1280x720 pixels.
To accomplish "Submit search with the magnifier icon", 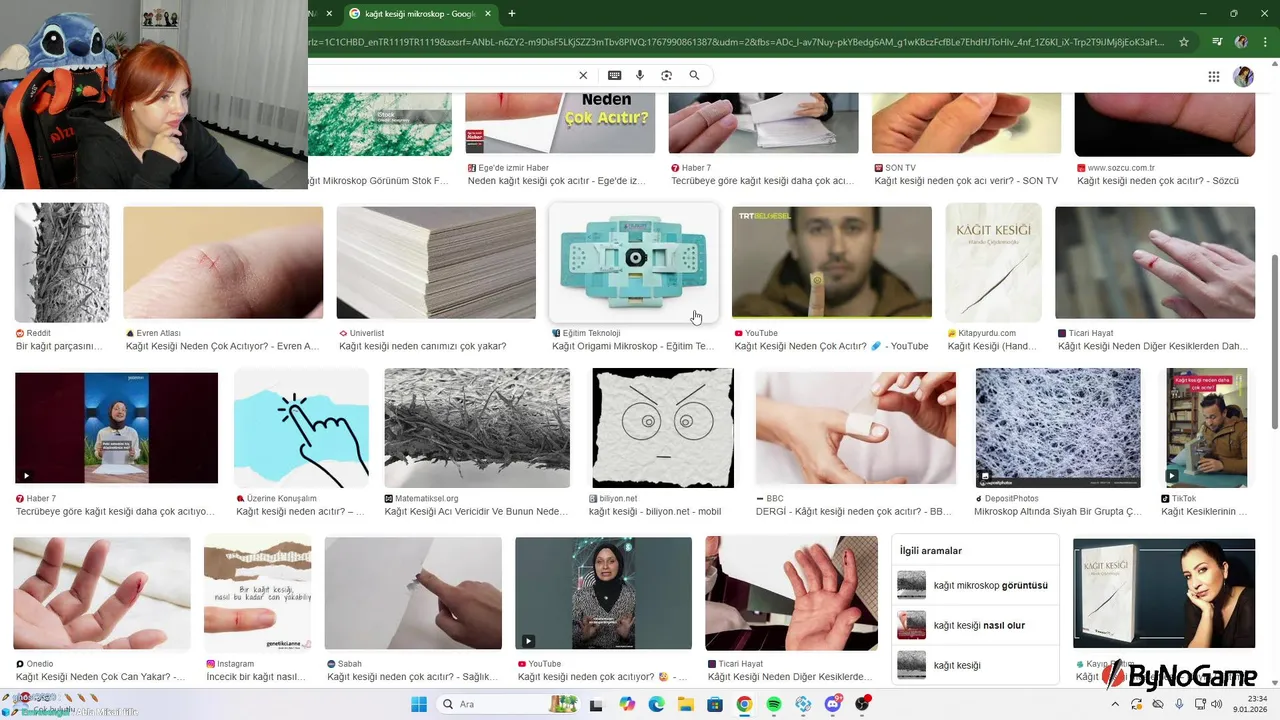I will [694, 76].
